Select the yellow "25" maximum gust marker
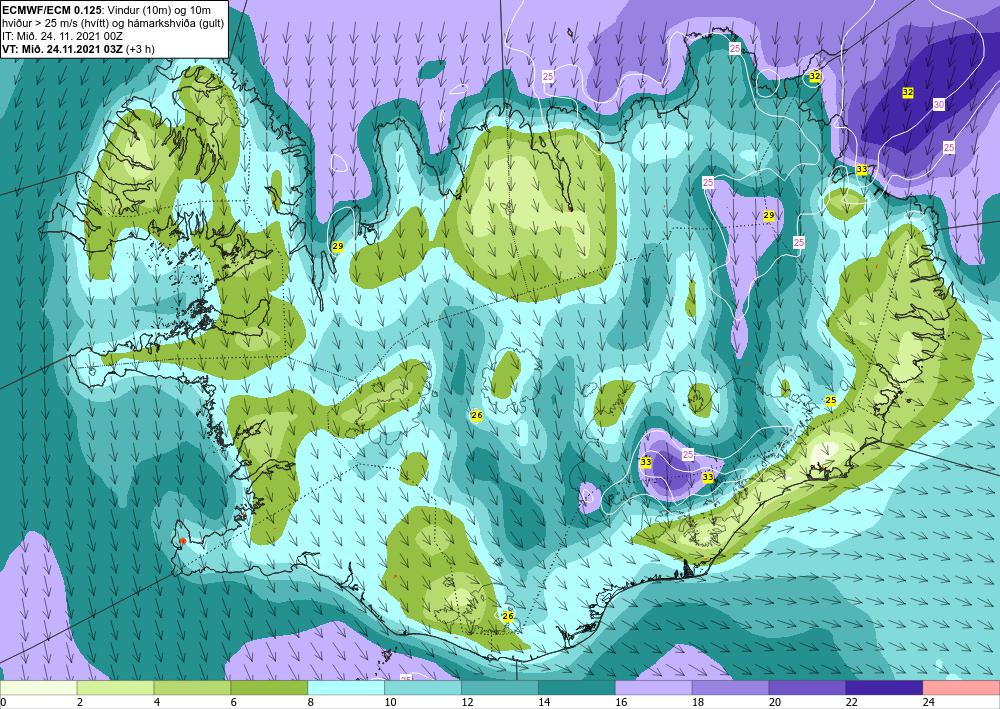The width and height of the screenshot is (1000, 709). tap(830, 400)
